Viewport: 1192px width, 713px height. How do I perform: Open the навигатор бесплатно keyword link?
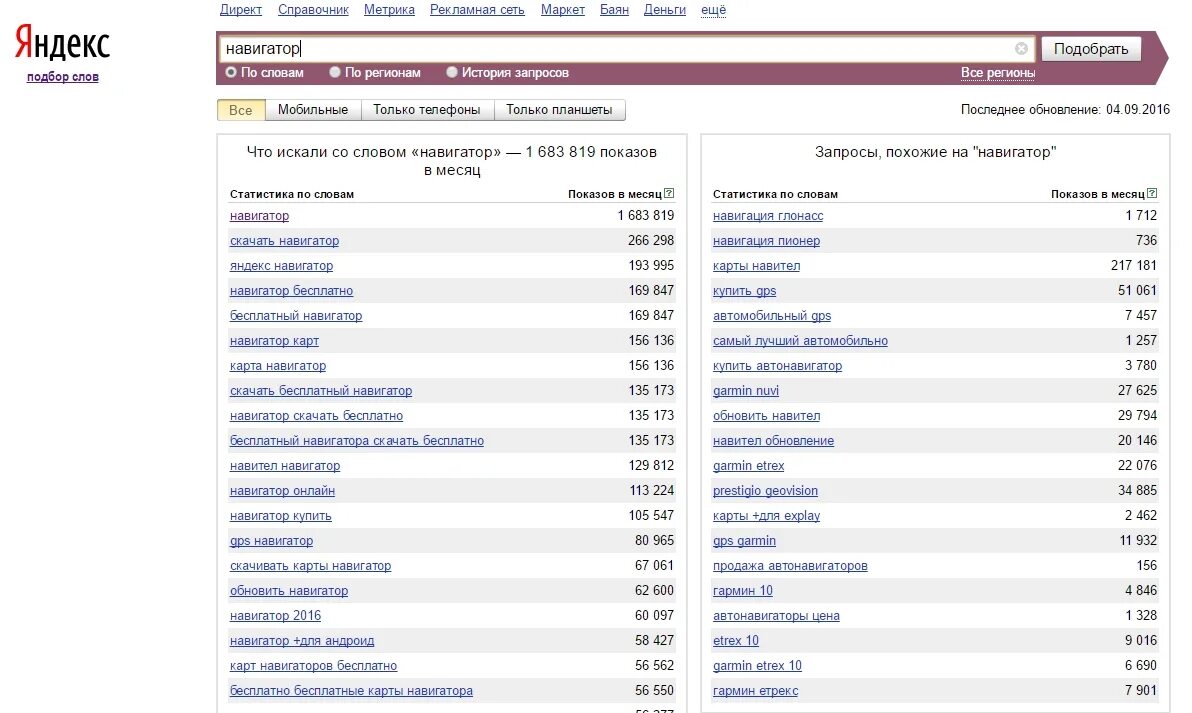(x=291, y=291)
